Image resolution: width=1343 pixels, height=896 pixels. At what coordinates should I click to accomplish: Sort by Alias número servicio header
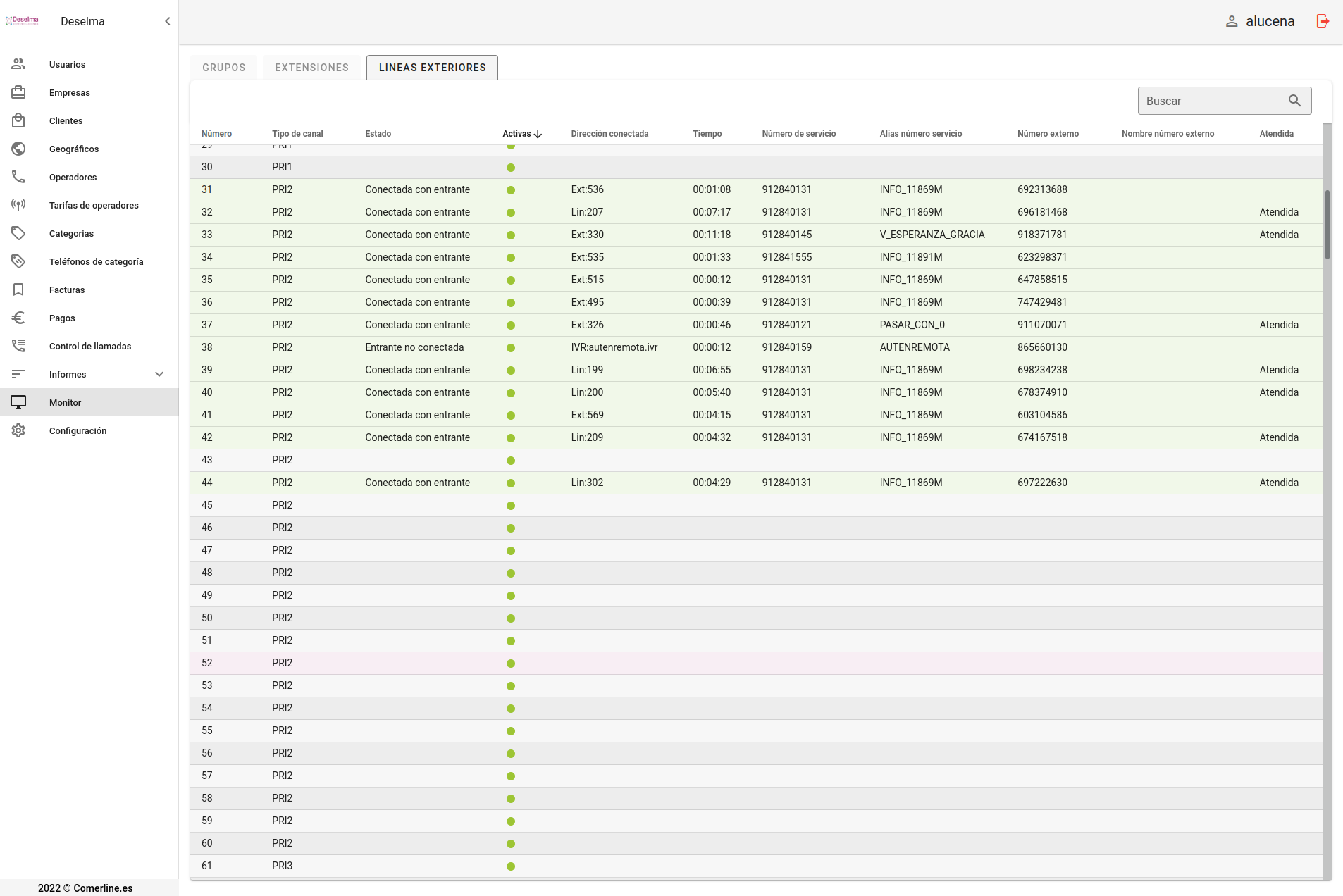920,134
